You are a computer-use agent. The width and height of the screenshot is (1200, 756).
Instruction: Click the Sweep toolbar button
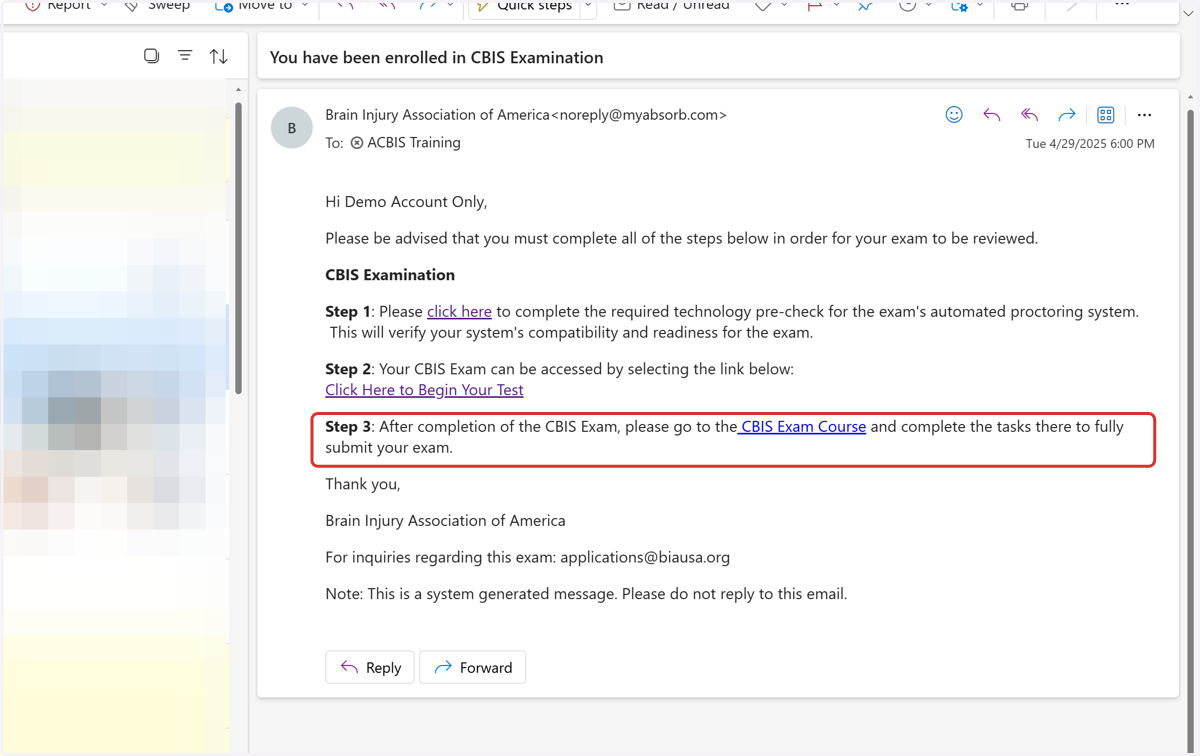[157, 6]
